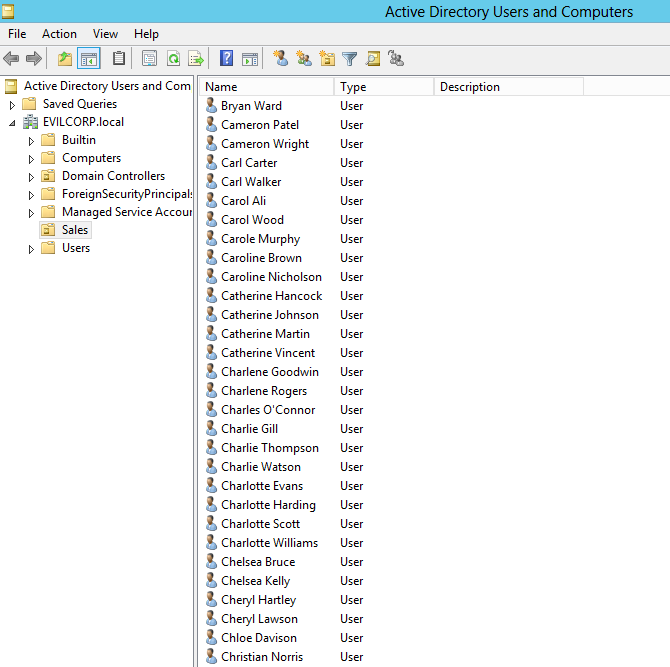This screenshot has width=670, height=667.
Task: Open Help via blue question mark icon
Action: [226, 59]
